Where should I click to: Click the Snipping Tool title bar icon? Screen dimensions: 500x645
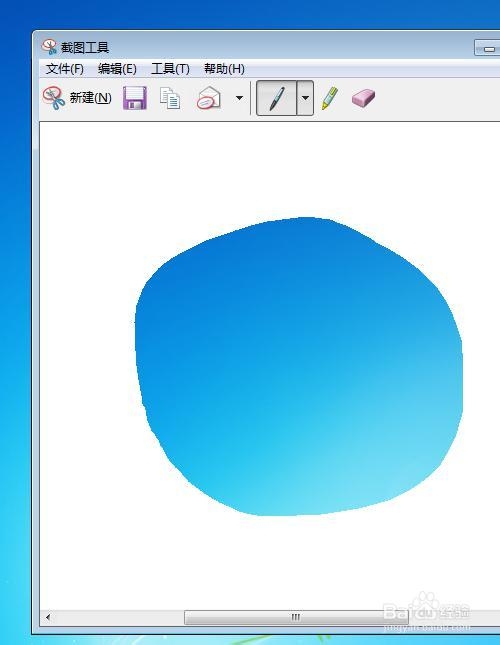point(49,47)
